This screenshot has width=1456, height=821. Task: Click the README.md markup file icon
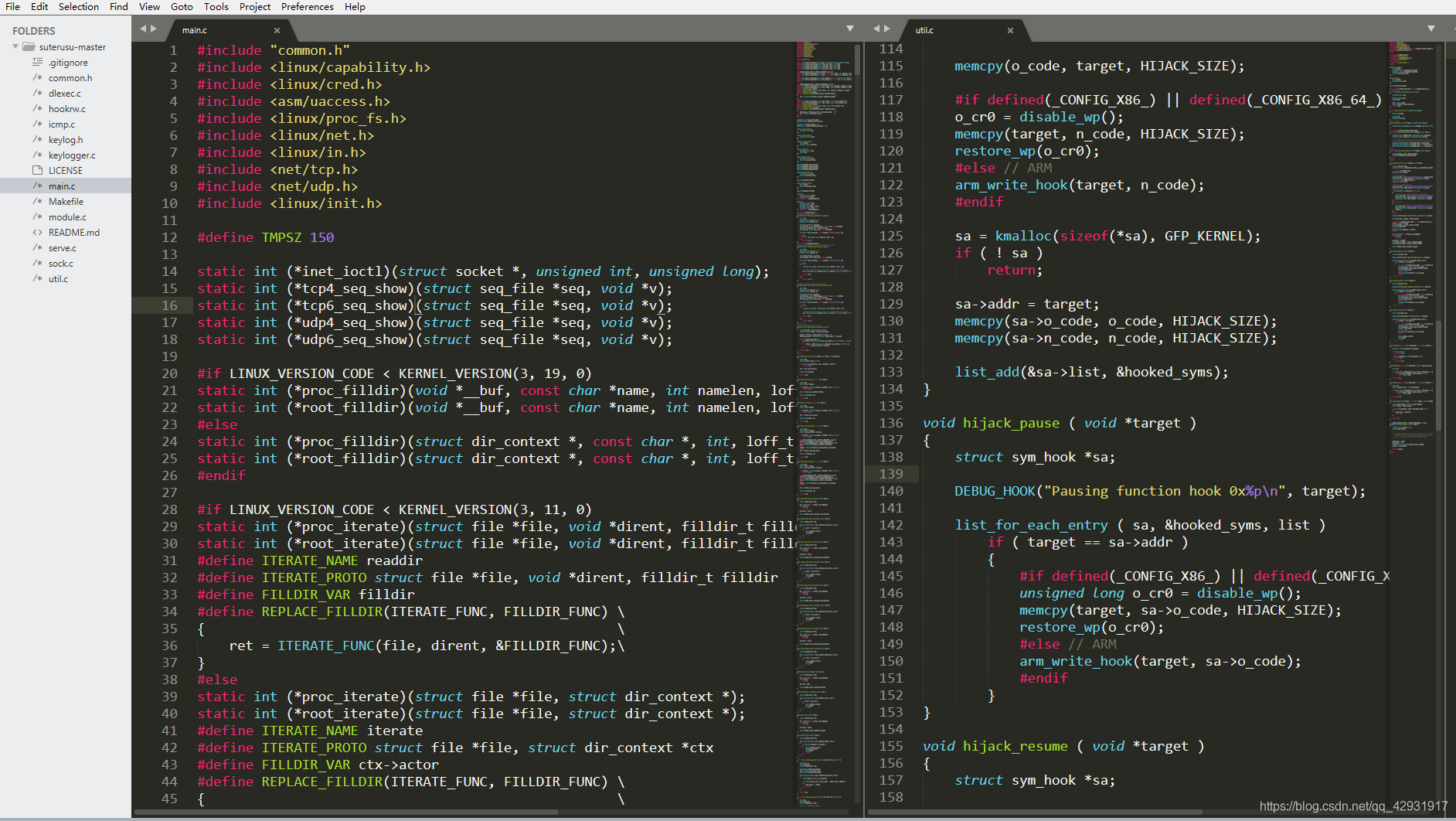pos(37,232)
